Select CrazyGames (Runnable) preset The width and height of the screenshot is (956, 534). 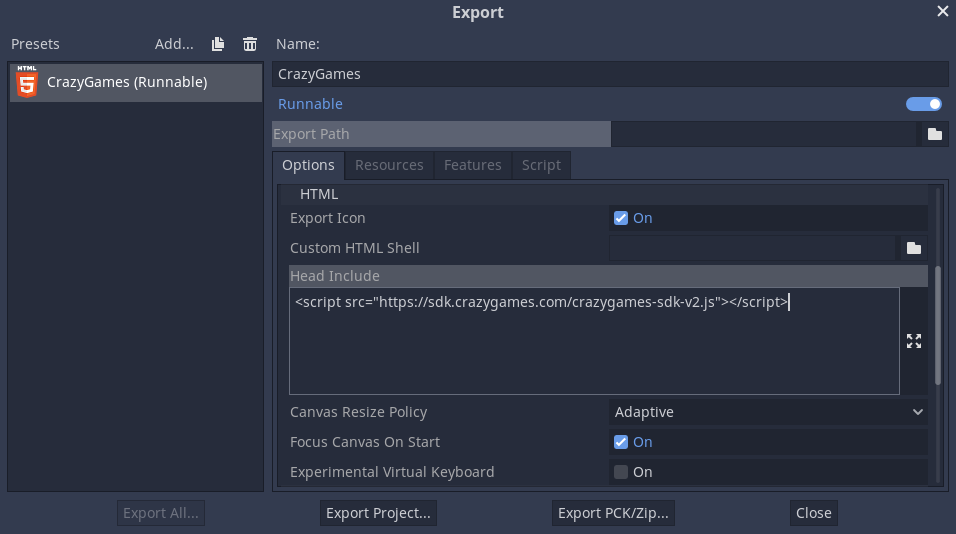pos(136,82)
